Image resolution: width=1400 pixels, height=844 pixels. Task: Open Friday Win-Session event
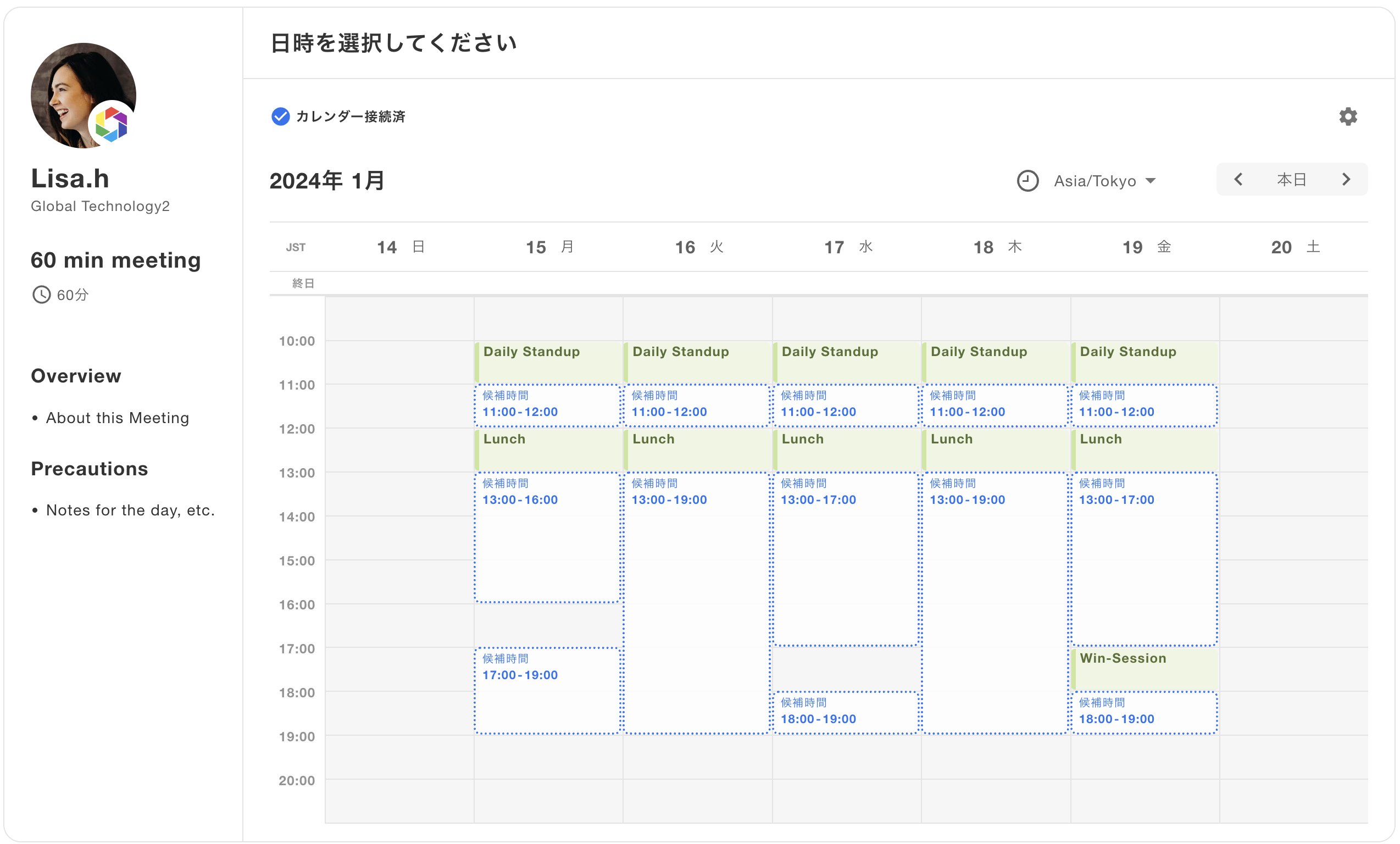tap(1144, 668)
